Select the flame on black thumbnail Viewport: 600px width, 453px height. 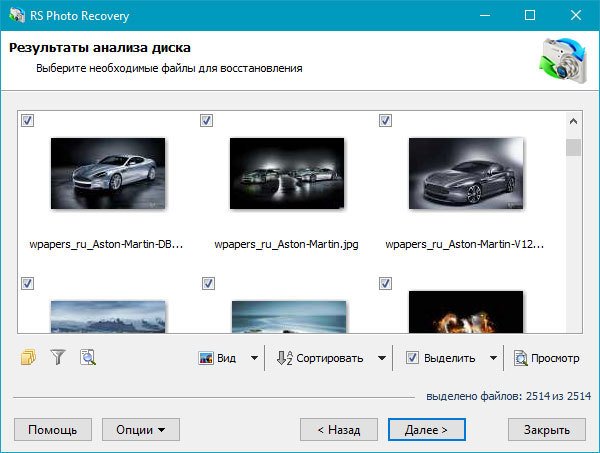pos(466,312)
